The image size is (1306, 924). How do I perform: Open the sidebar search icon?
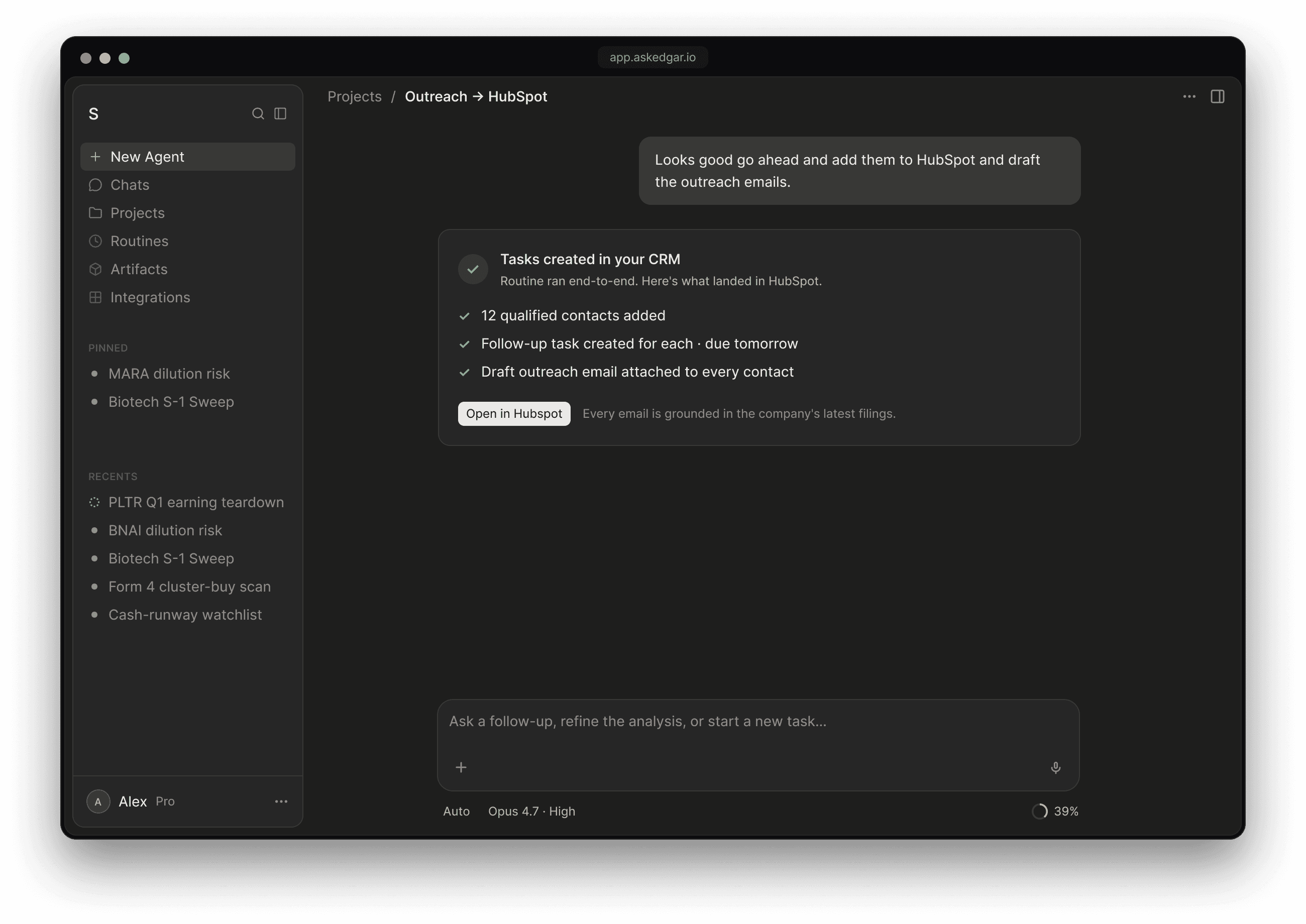[258, 114]
